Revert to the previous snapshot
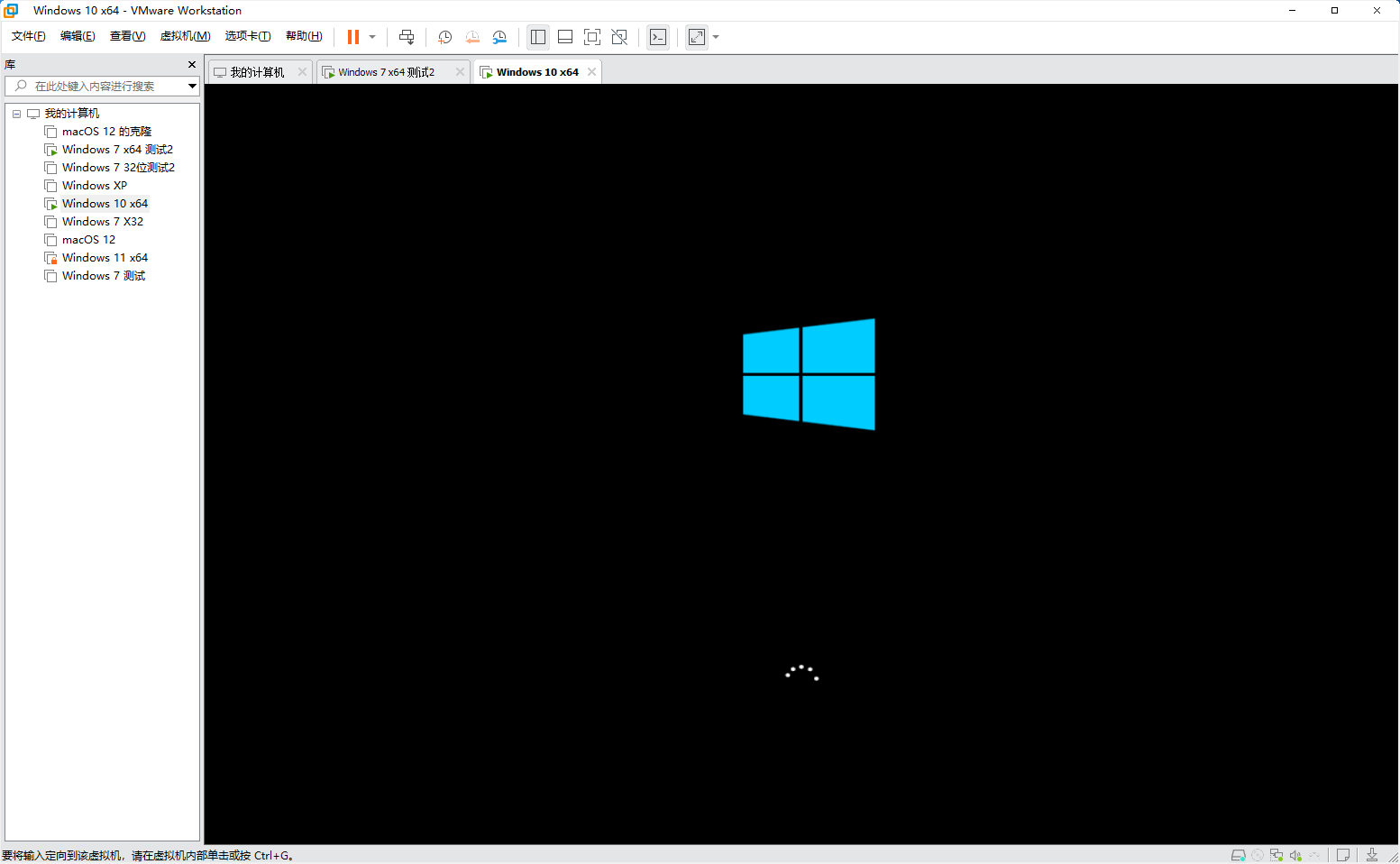This screenshot has width=1400, height=864. coord(472,37)
